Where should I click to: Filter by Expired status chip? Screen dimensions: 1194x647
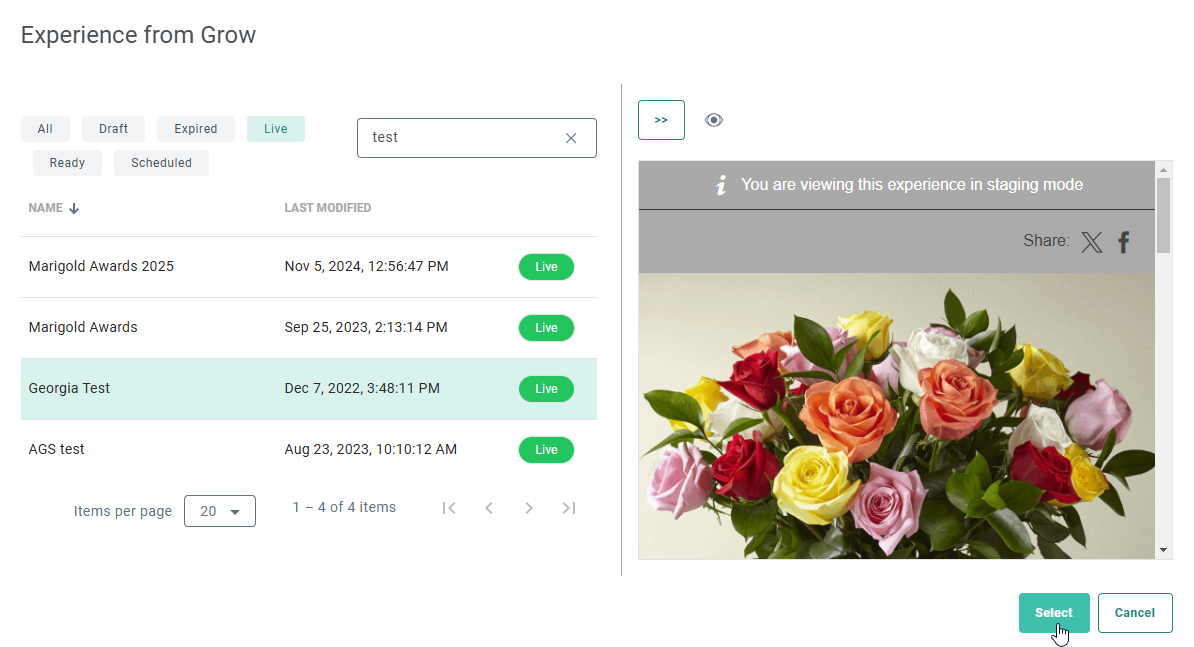tap(195, 129)
